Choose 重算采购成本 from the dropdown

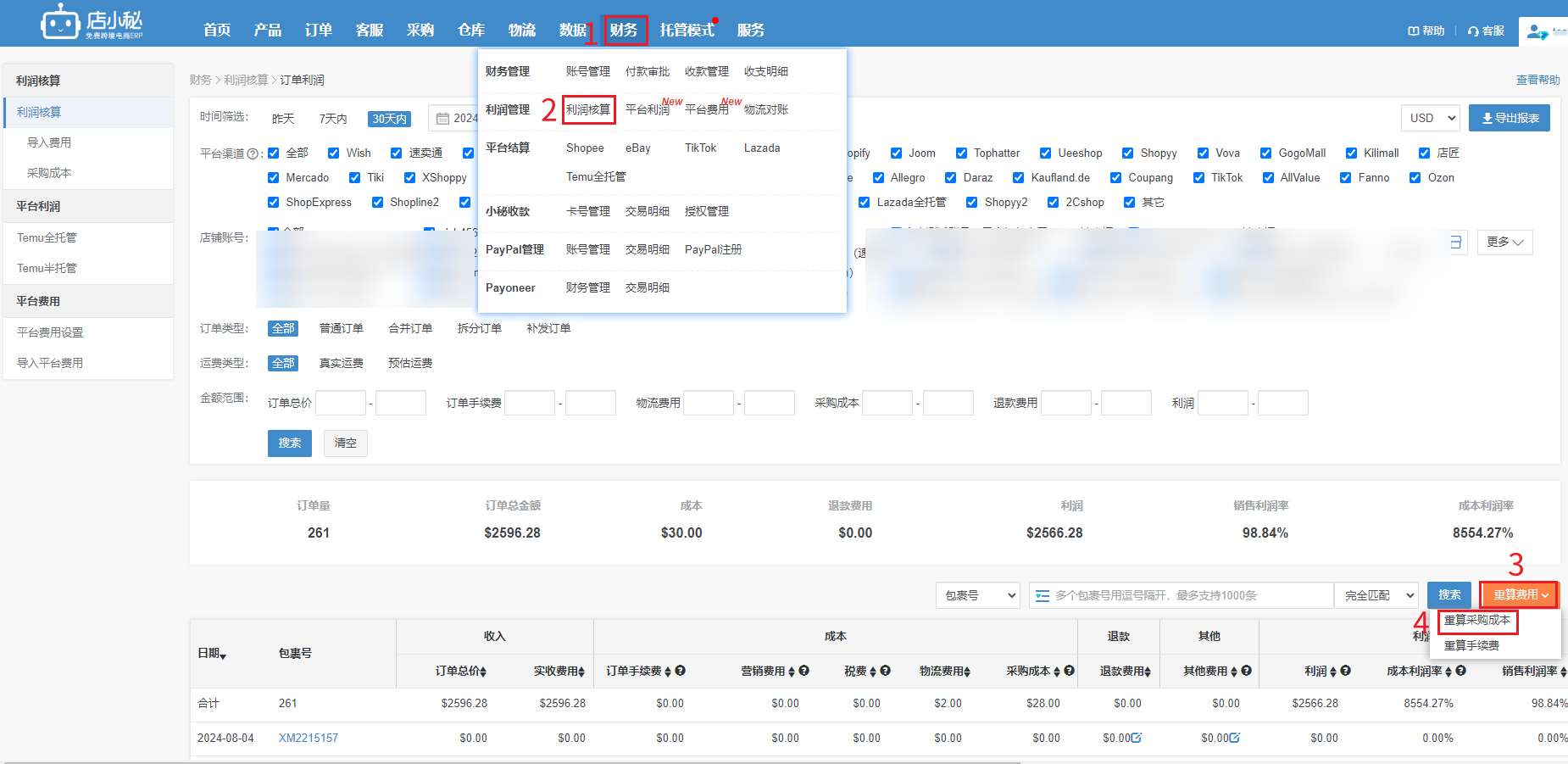1477,621
